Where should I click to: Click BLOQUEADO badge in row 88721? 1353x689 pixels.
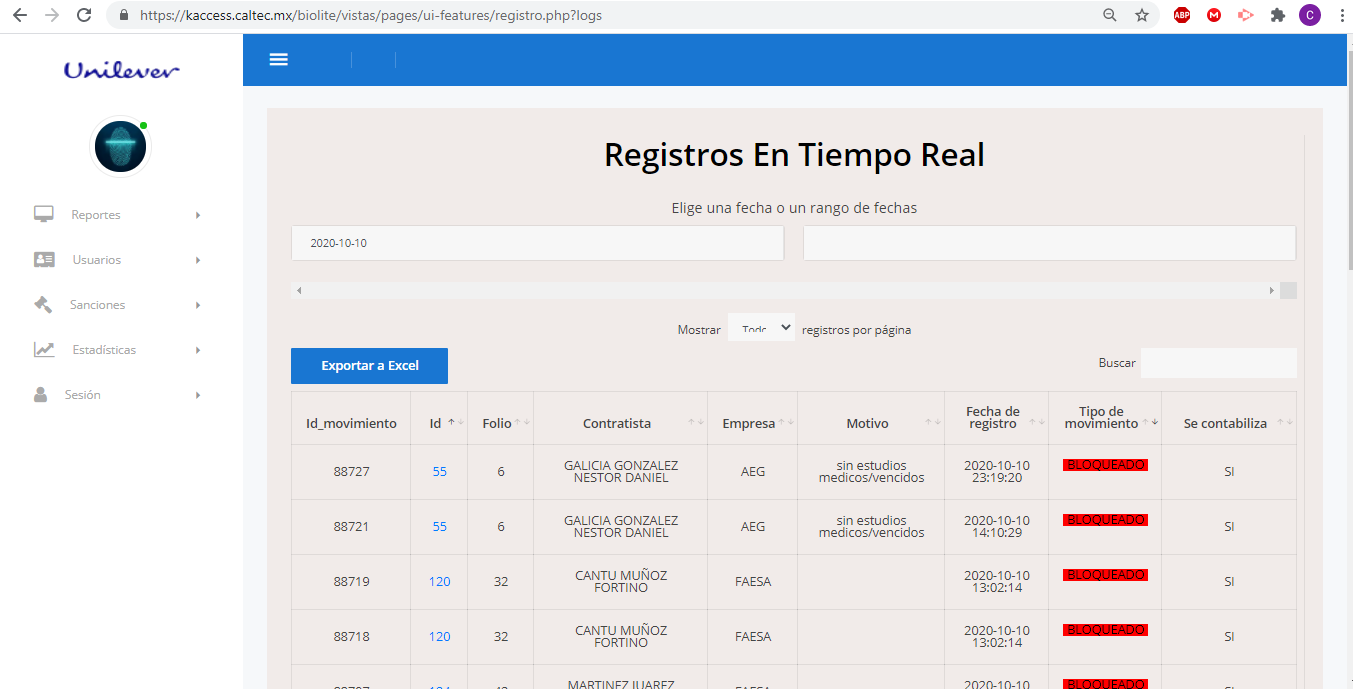coord(1105,520)
